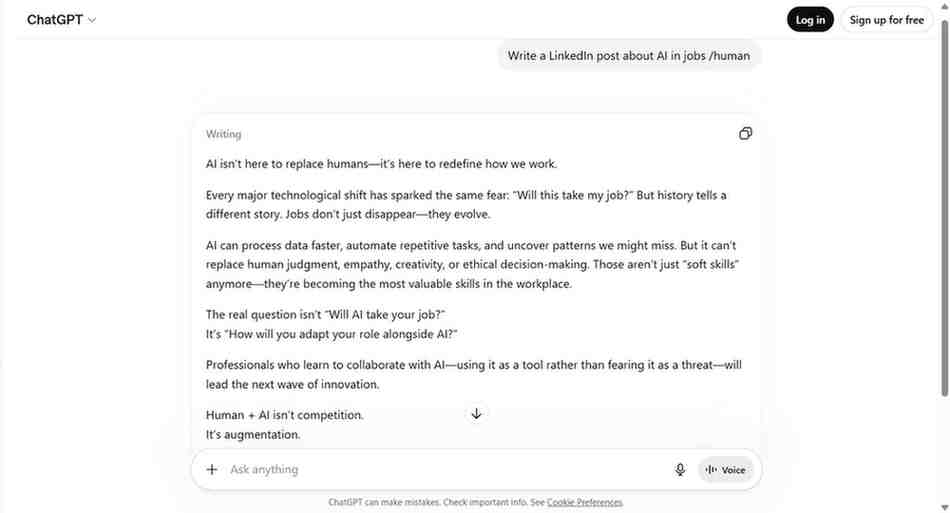This screenshot has height=513, width=950.
Task: Click the scroll-to-bottom arrow button
Action: (477, 413)
